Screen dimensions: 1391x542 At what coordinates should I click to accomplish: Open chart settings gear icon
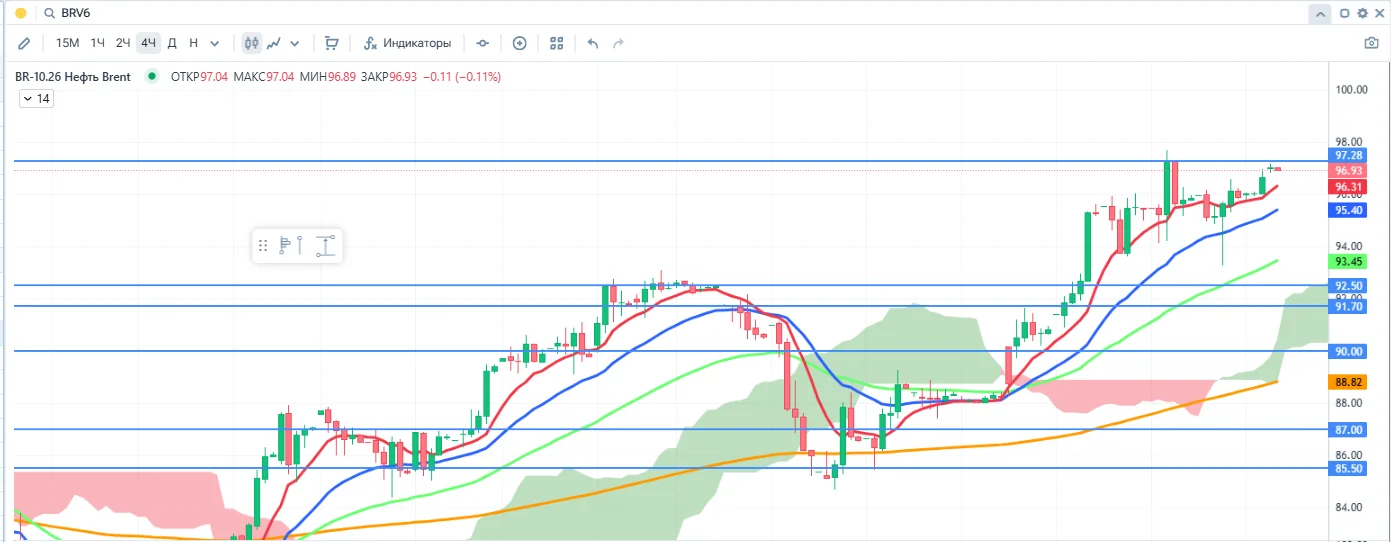[1362, 13]
